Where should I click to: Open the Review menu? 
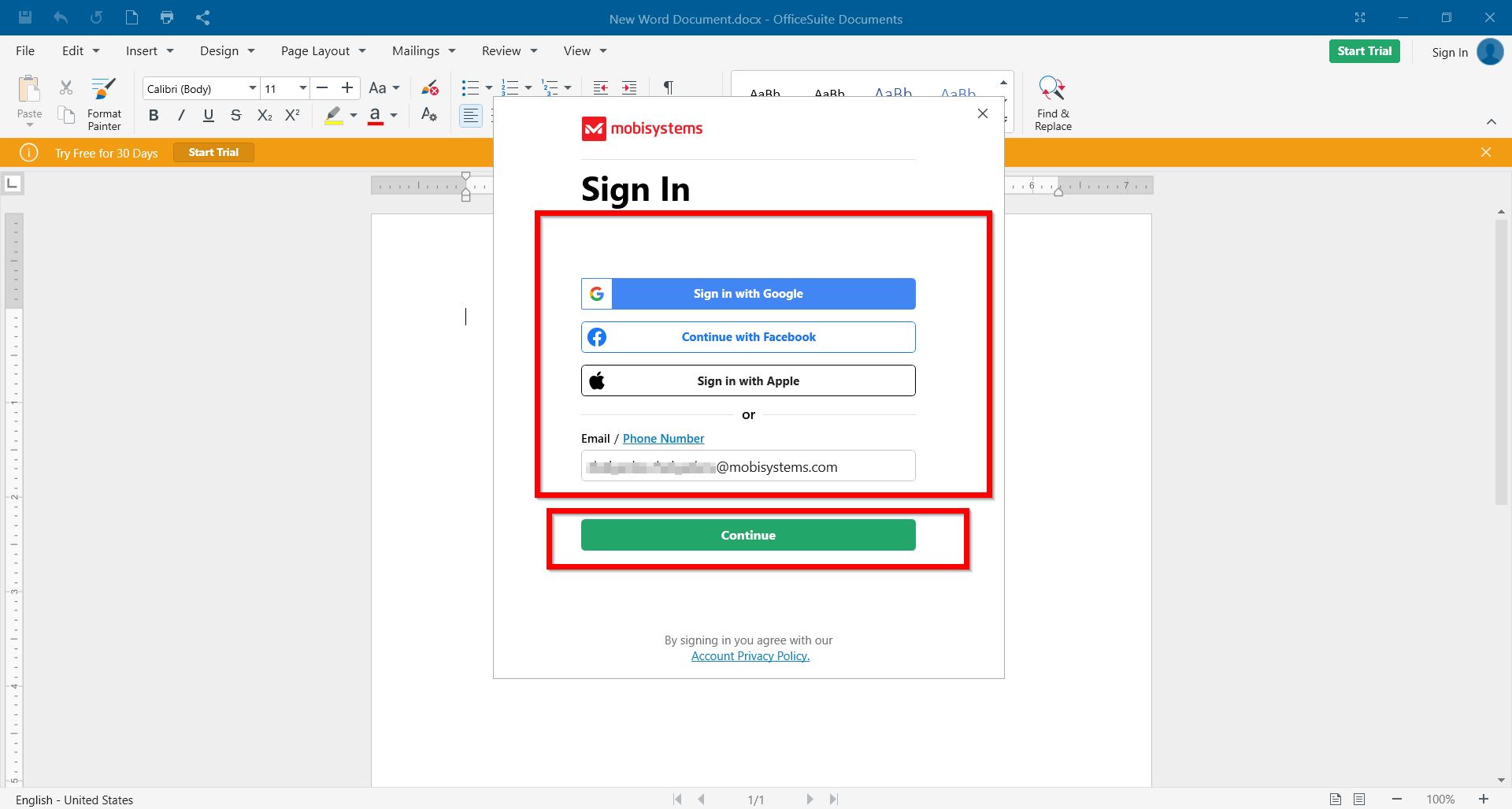(x=510, y=50)
